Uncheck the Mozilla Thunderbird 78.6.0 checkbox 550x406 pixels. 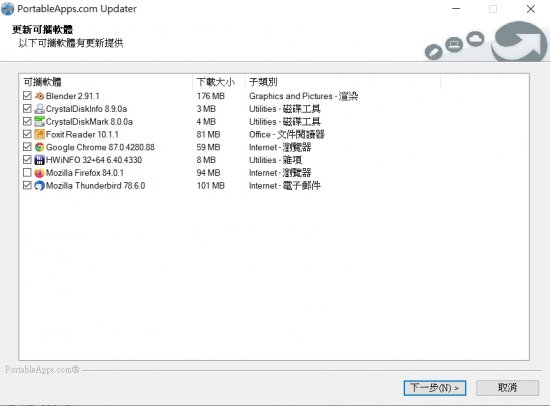(27, 185)
